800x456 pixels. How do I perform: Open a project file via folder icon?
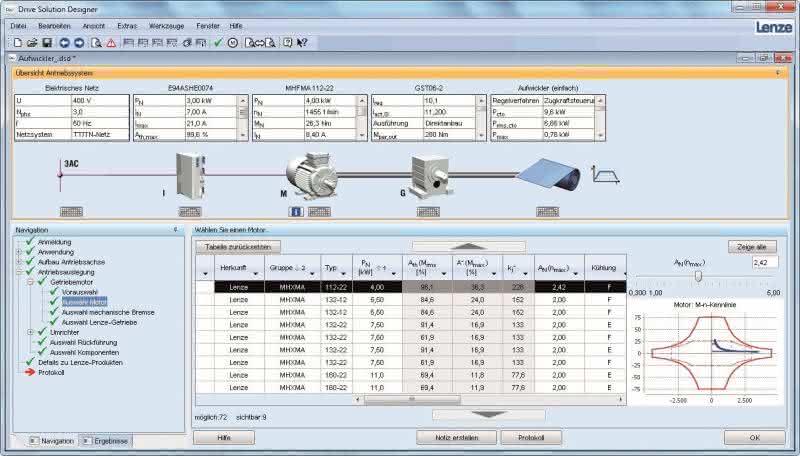point(32,43)
